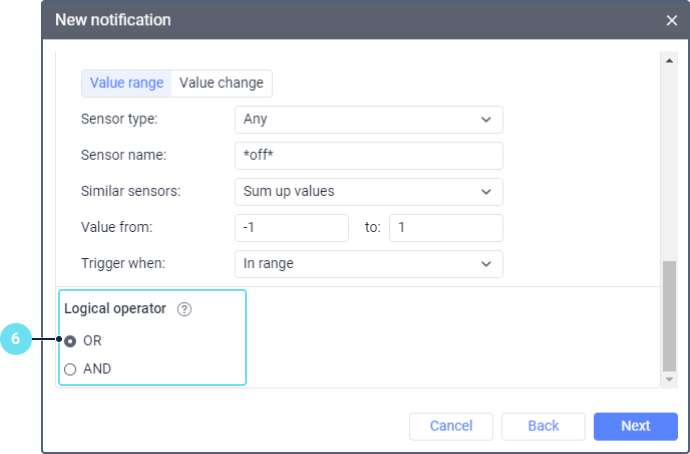
Task: Focus the Sensor name field
Action: point(368,156)
